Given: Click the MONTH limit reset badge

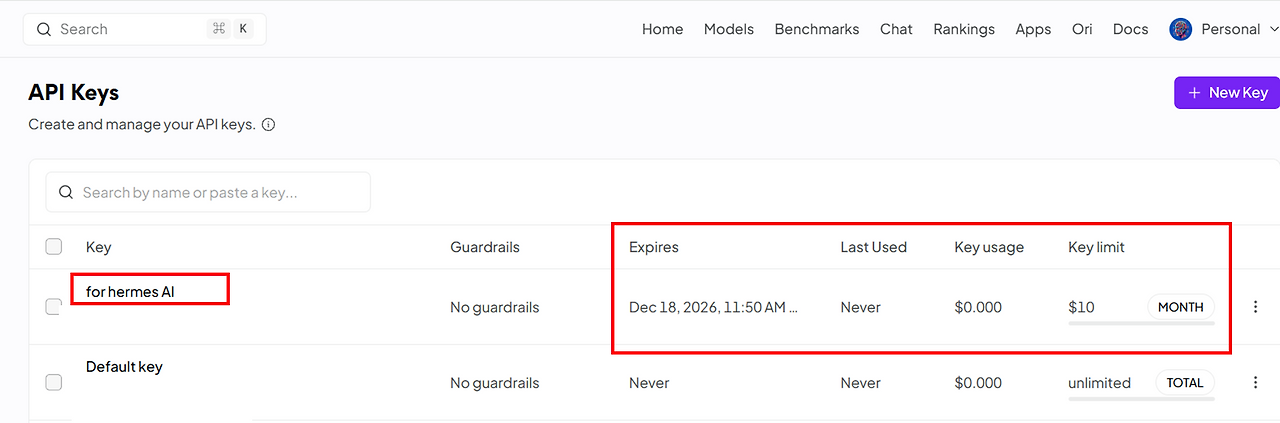Looking at the screenshot, I should click(1181, 307).
